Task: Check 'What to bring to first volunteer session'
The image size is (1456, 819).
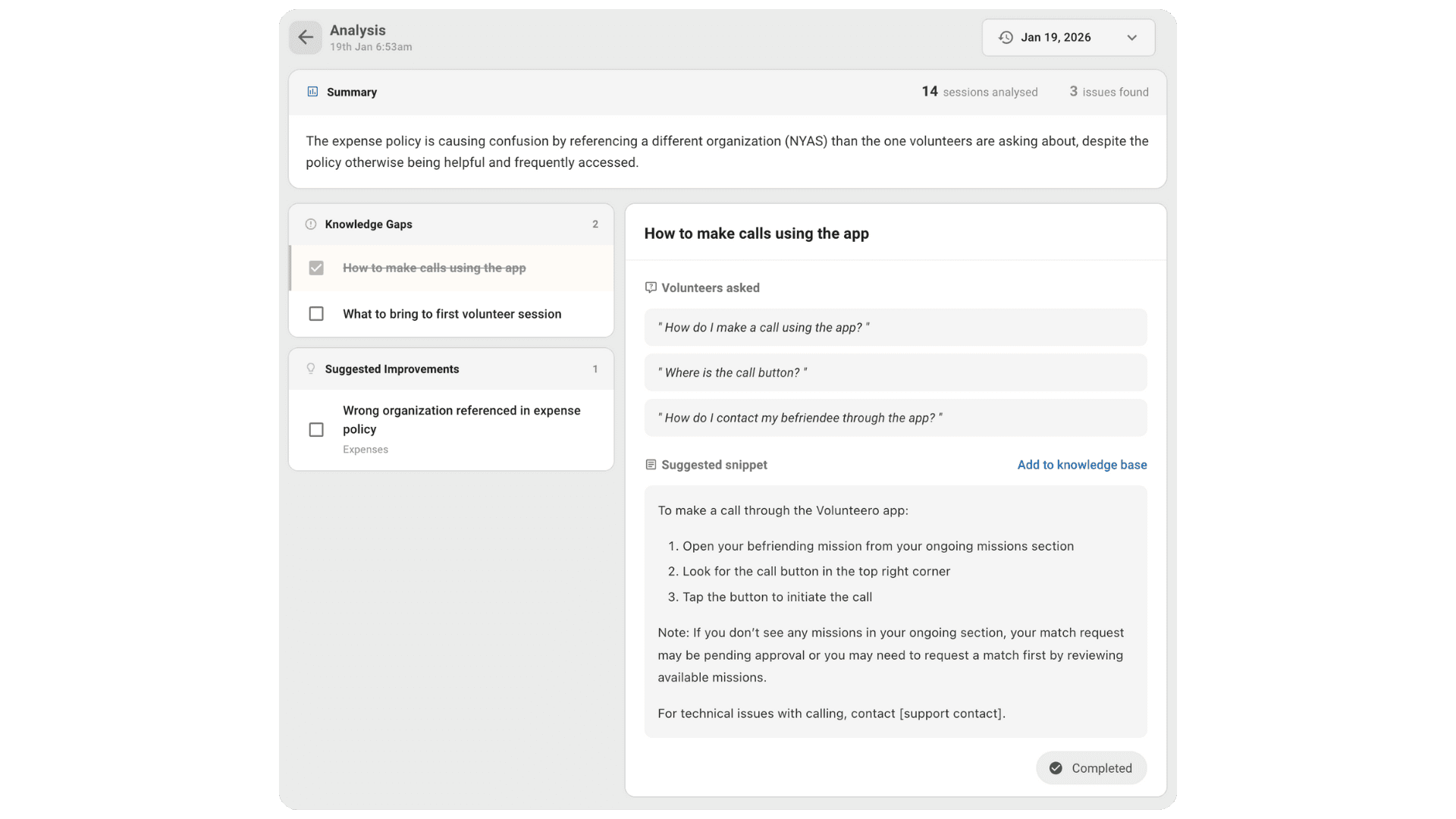Action: click(316, 314)
